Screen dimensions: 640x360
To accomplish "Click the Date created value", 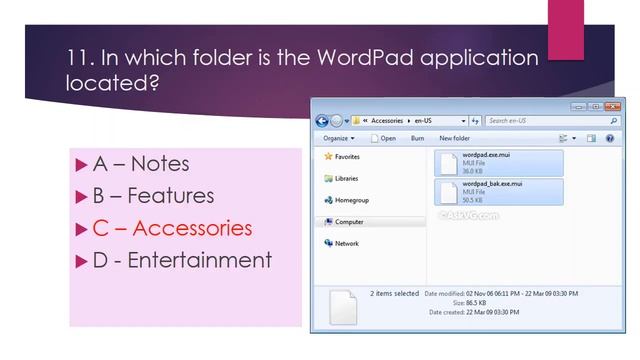I will click(x=493, y=312).
